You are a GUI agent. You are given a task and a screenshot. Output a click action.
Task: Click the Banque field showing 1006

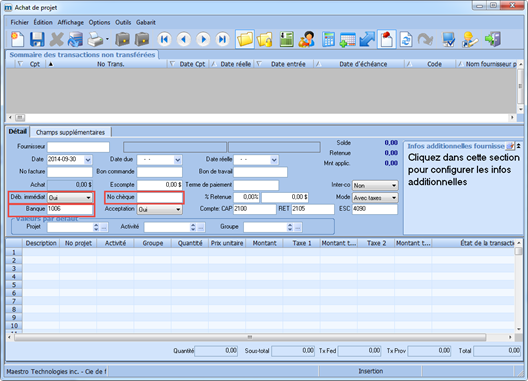pos(70,209)
